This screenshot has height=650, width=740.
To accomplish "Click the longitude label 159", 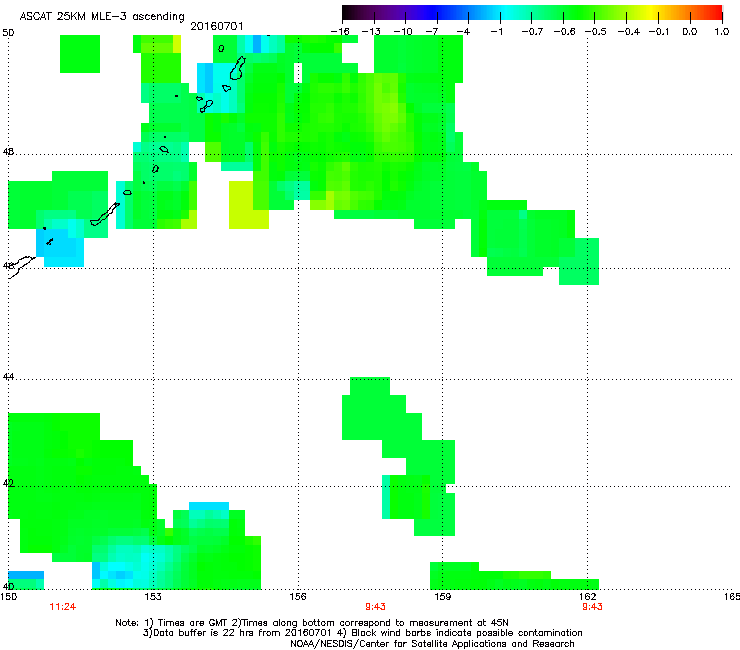I will click(442, 597).
